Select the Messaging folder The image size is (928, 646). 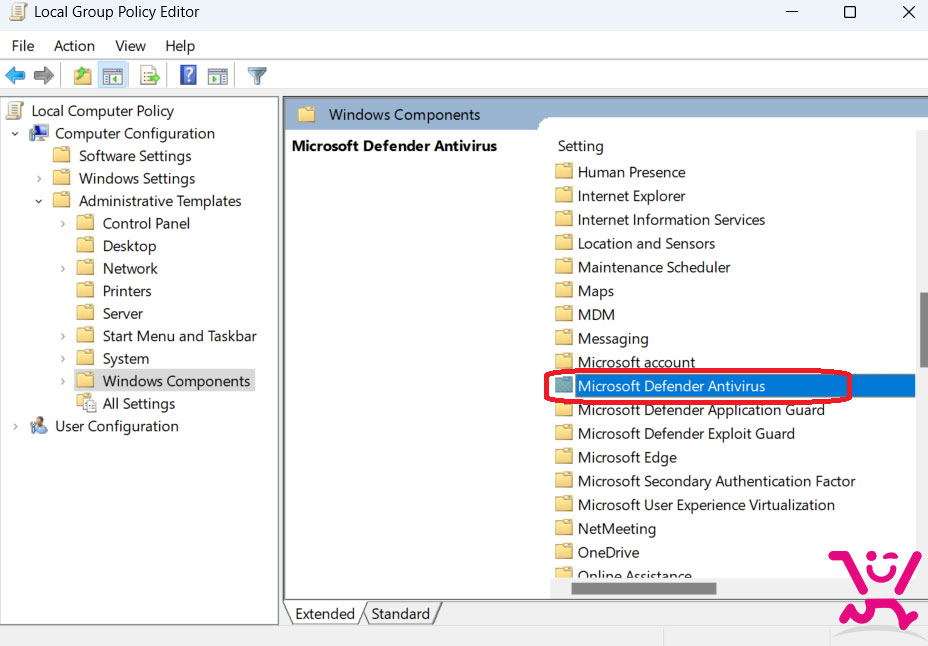pos(613,338)
